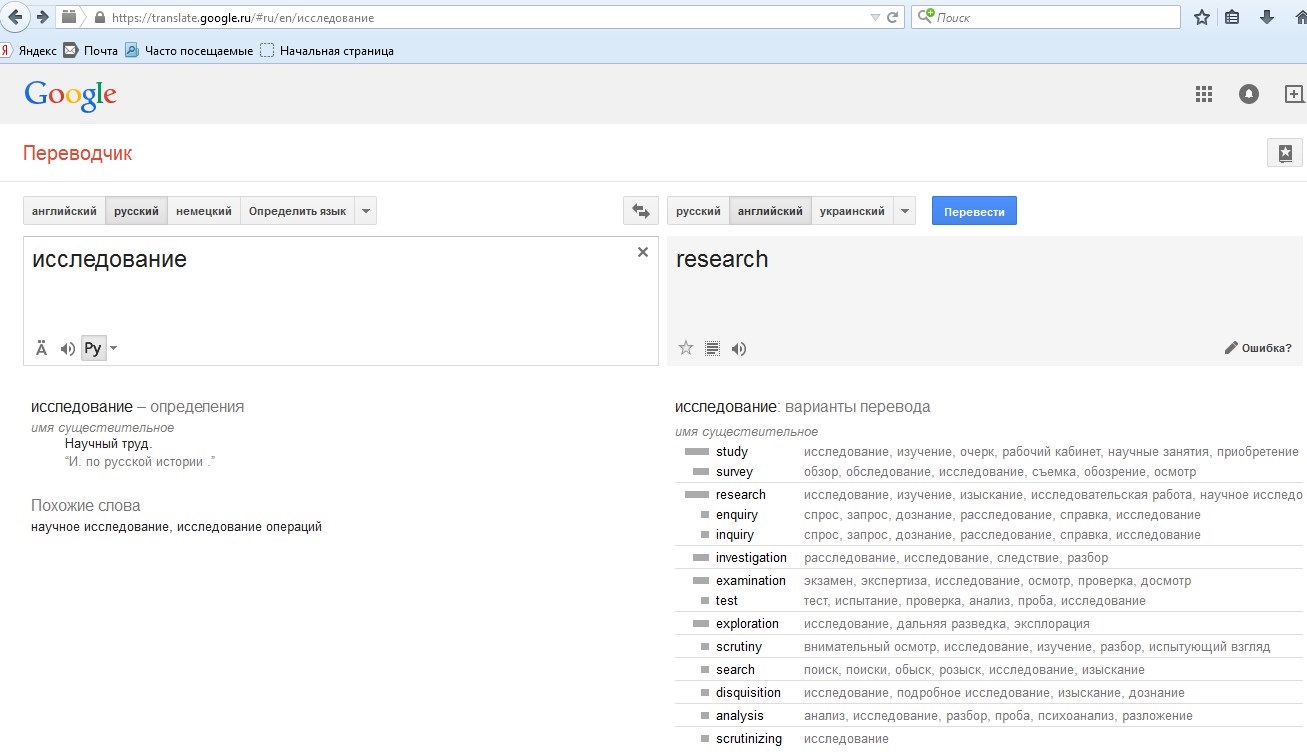
Task: Click similar word 'исследование операций'
Action: tap(250, 527)
